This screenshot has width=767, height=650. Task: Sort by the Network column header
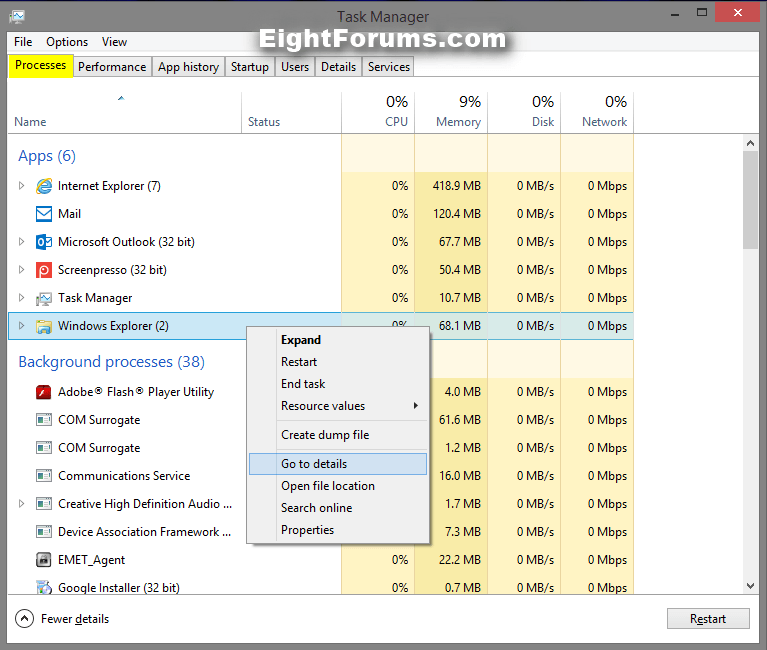coord(597,112)
